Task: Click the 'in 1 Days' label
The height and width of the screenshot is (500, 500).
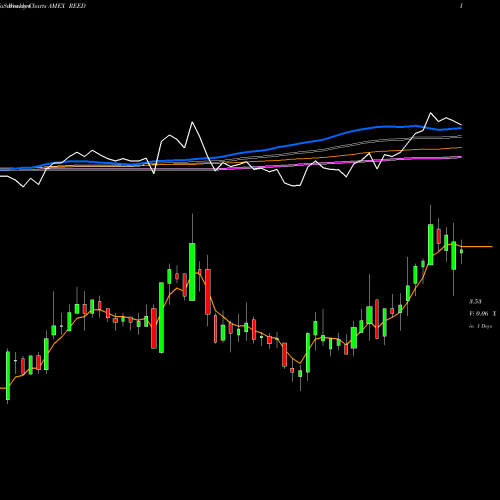Action: point(481,326)
